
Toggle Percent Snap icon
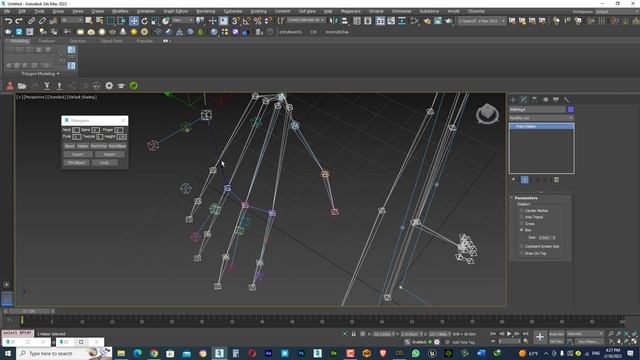[257, 21]
